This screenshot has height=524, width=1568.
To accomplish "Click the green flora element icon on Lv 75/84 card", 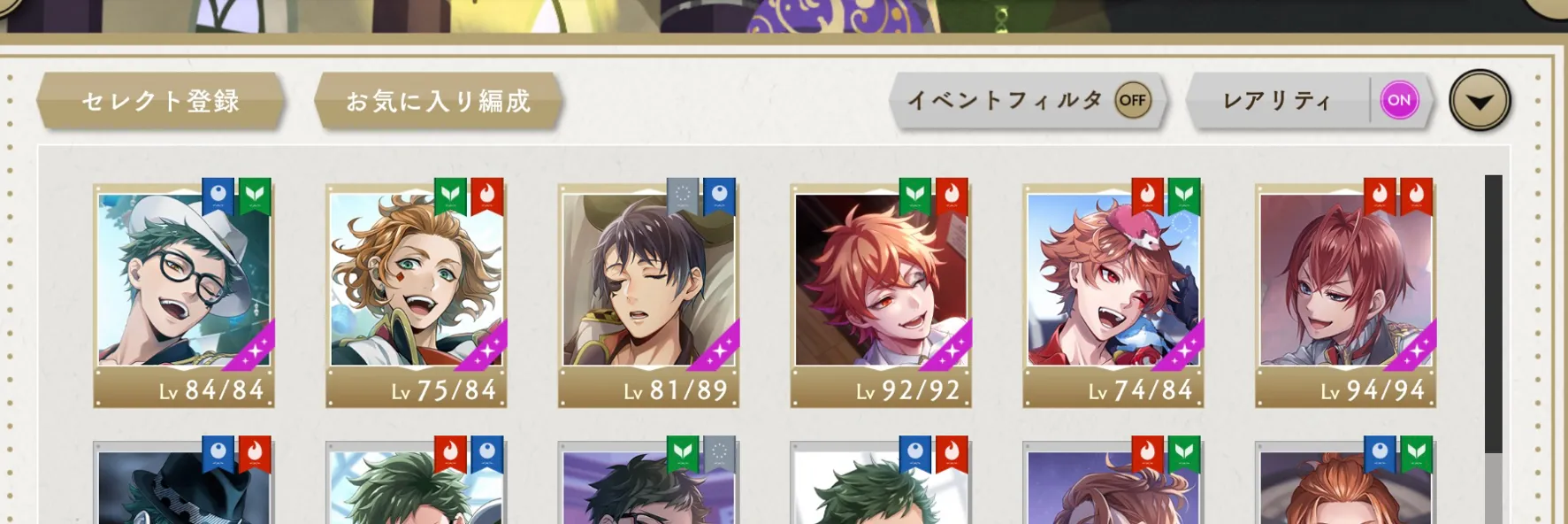I will point(450,196).
